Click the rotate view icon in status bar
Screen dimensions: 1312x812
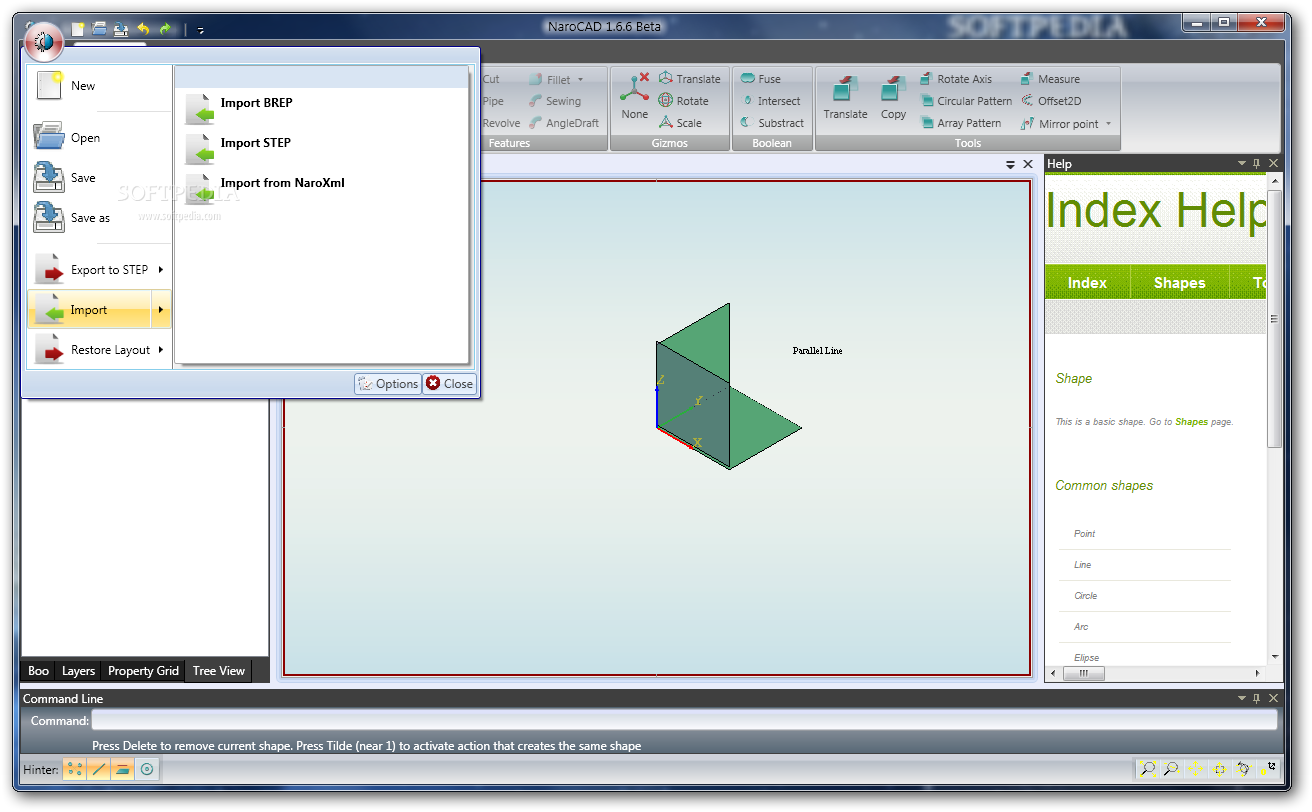point(1244,769)
